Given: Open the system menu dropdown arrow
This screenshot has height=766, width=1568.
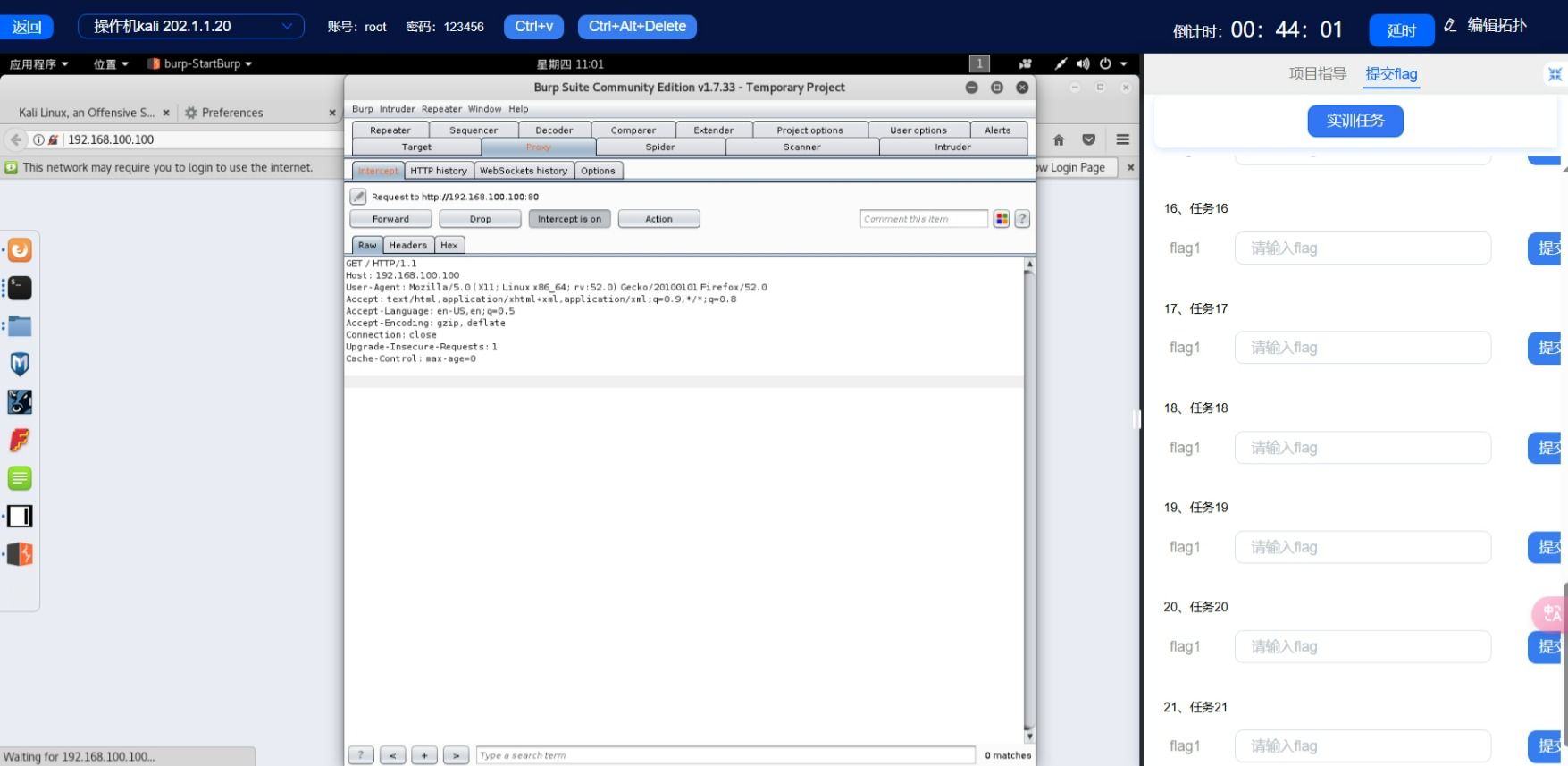Looking at the screenshot, I should [1124, 64].
